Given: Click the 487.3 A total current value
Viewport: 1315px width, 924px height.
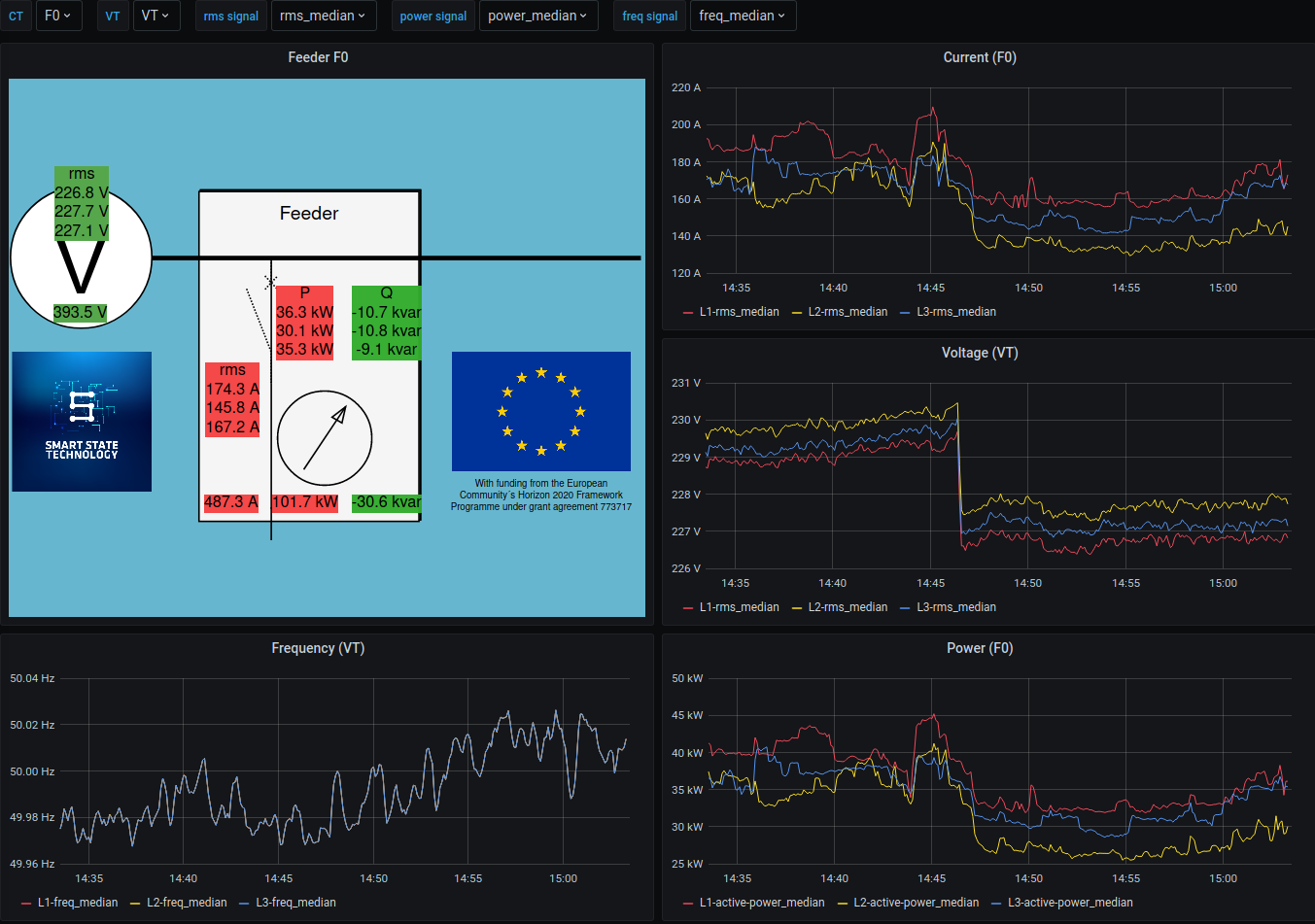Looking at the screenshot, I should 231,501.
